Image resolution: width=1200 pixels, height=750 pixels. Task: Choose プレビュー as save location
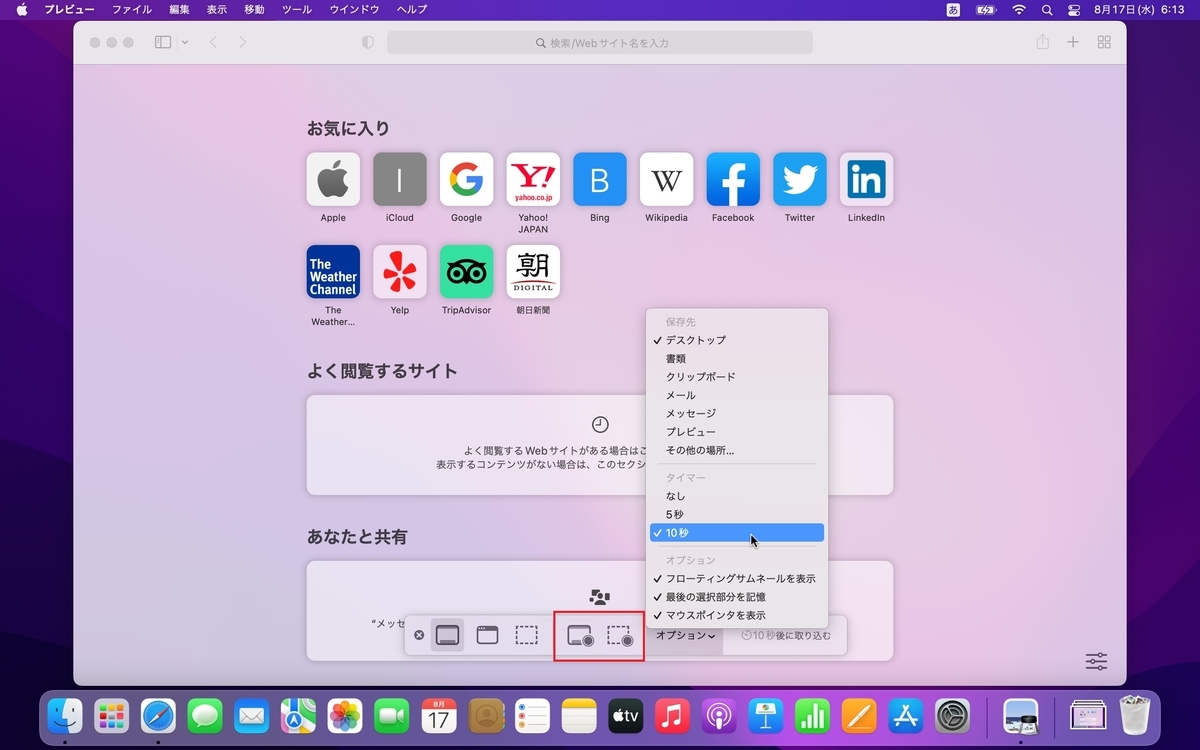(x=737, y=432)
